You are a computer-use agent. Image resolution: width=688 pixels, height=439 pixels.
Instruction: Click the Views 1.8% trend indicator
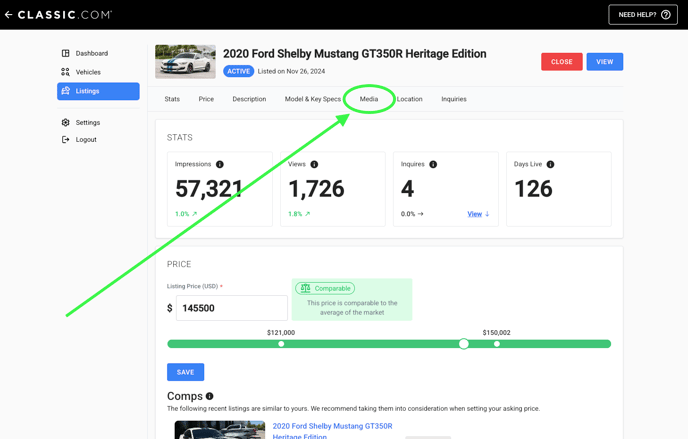coord(299,214)
